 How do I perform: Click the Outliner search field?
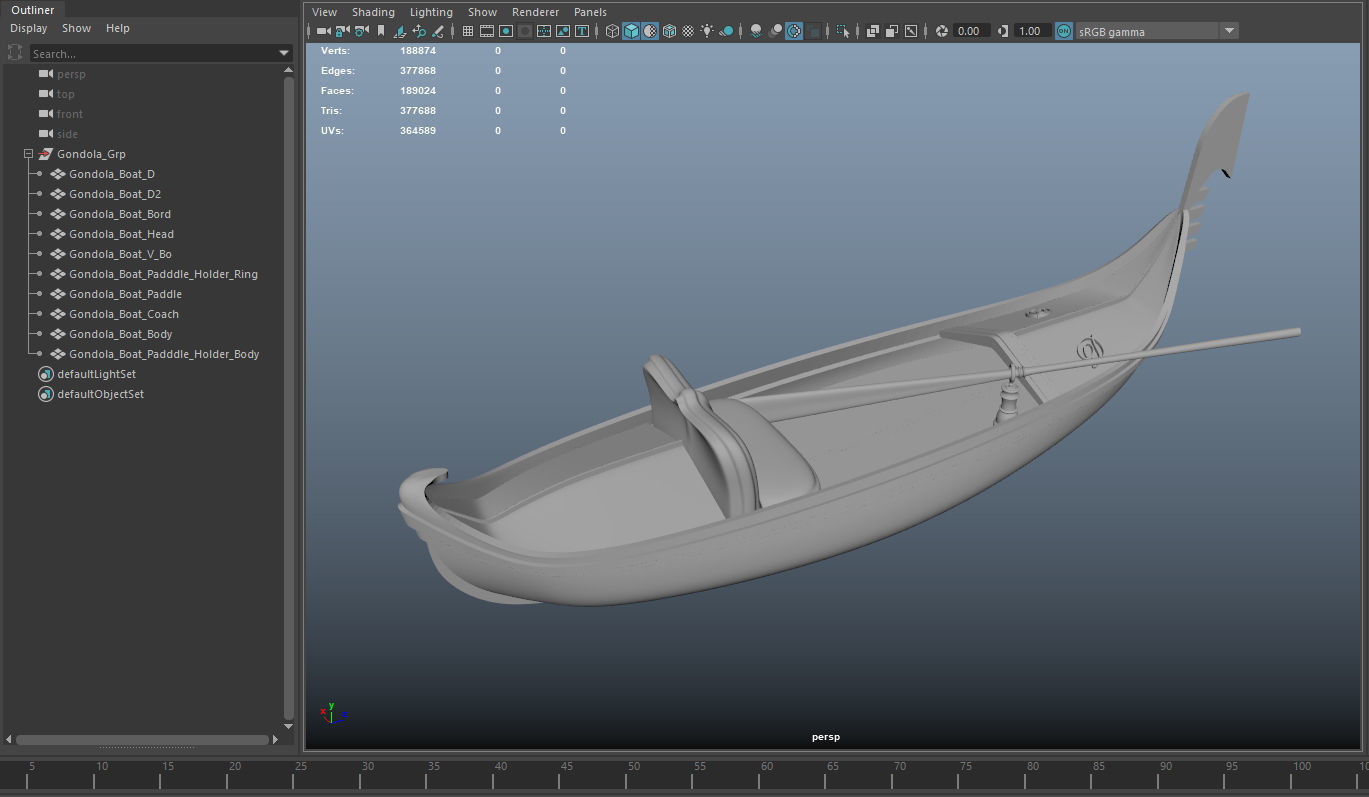click(152, 53)
